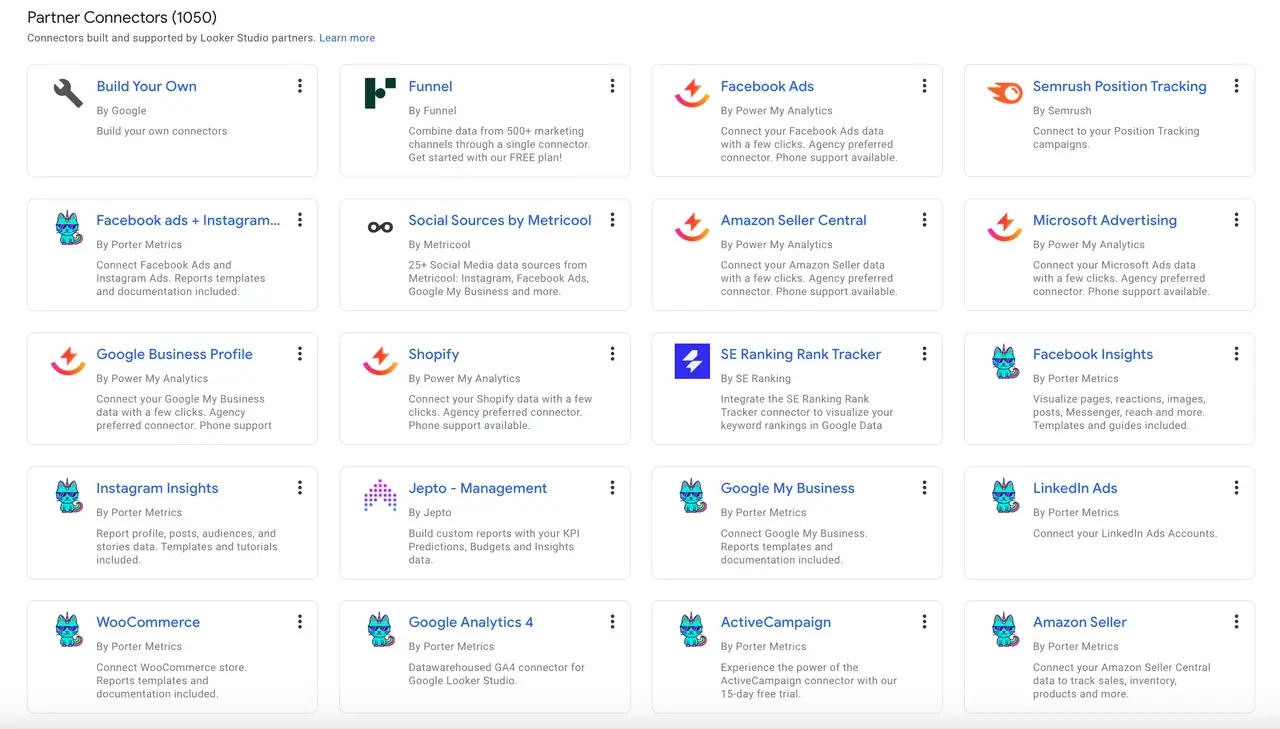Click the Google Business Profile logo icon
The width and height of the screenshot is (1280, 729).
68,361
